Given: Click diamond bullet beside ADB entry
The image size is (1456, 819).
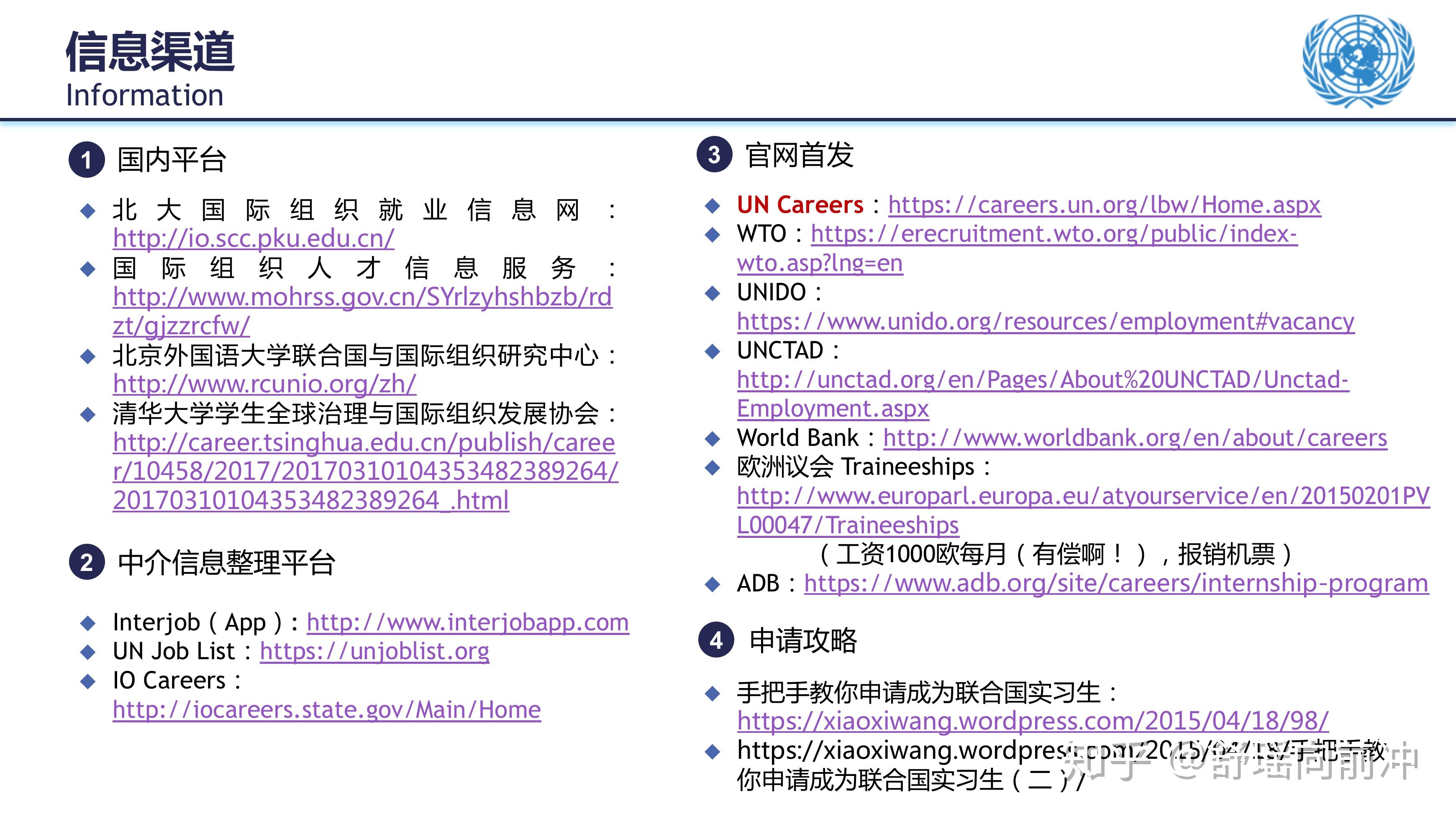Looking at the screenshot, I should [x=713, y=584].
